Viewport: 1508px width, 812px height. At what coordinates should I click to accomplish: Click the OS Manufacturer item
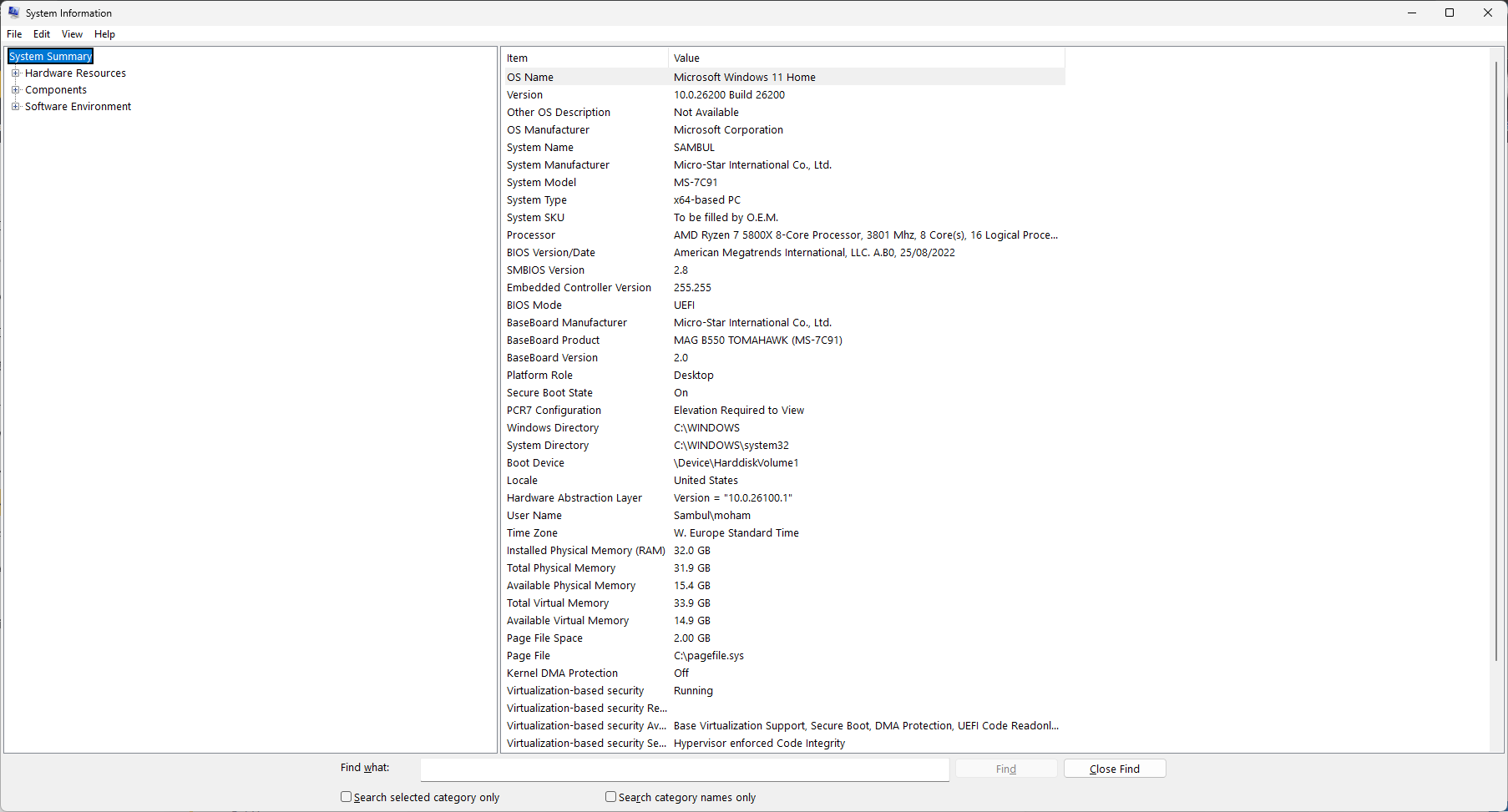tap(548, 130)
